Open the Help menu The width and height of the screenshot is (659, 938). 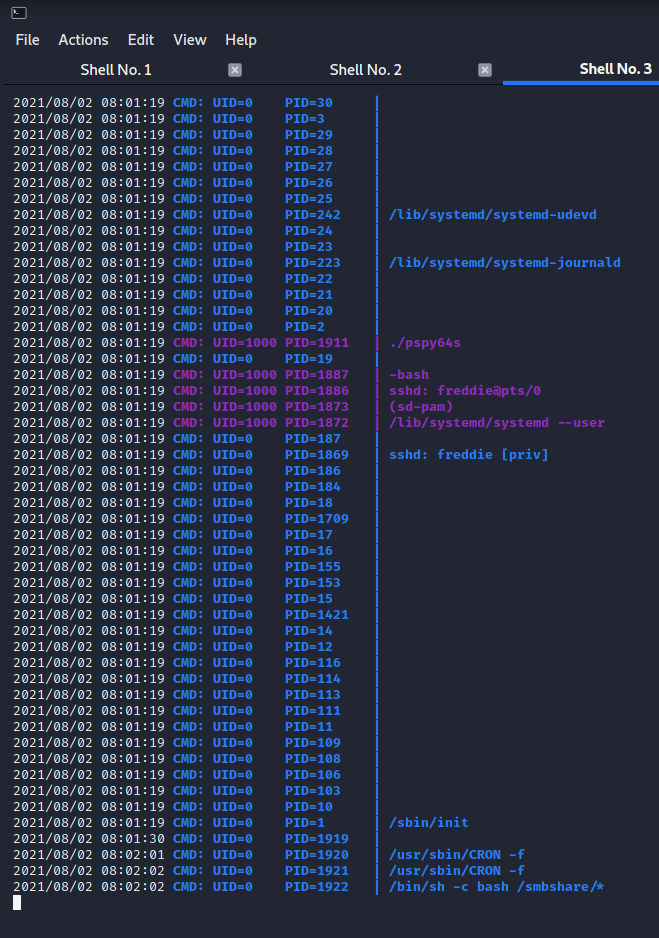pyautogui.click(x=241, y=40)
